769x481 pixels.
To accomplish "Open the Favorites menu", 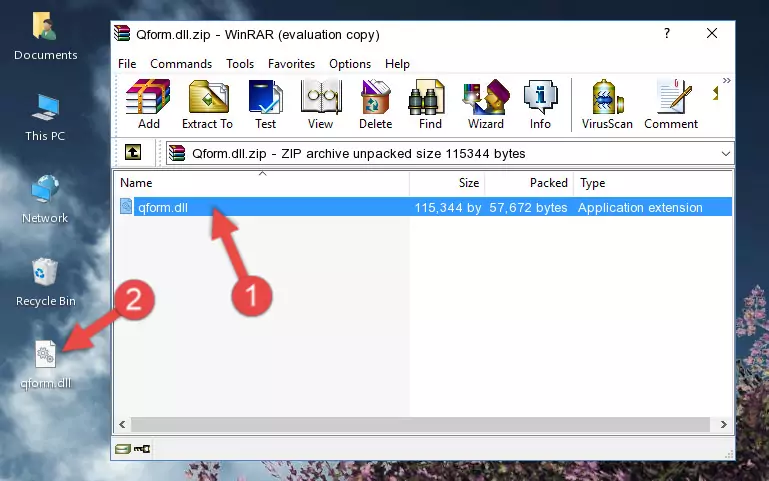I will (x=291, y=64).
